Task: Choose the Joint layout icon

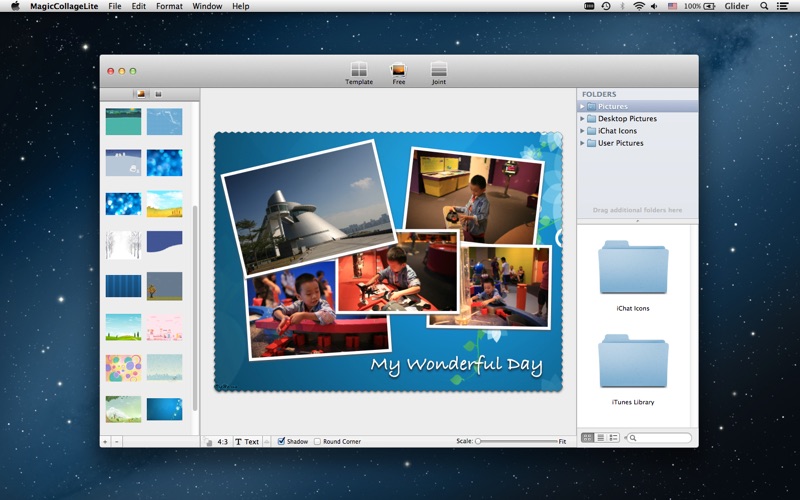Action: pyautogui.click(x=439, y=70)
